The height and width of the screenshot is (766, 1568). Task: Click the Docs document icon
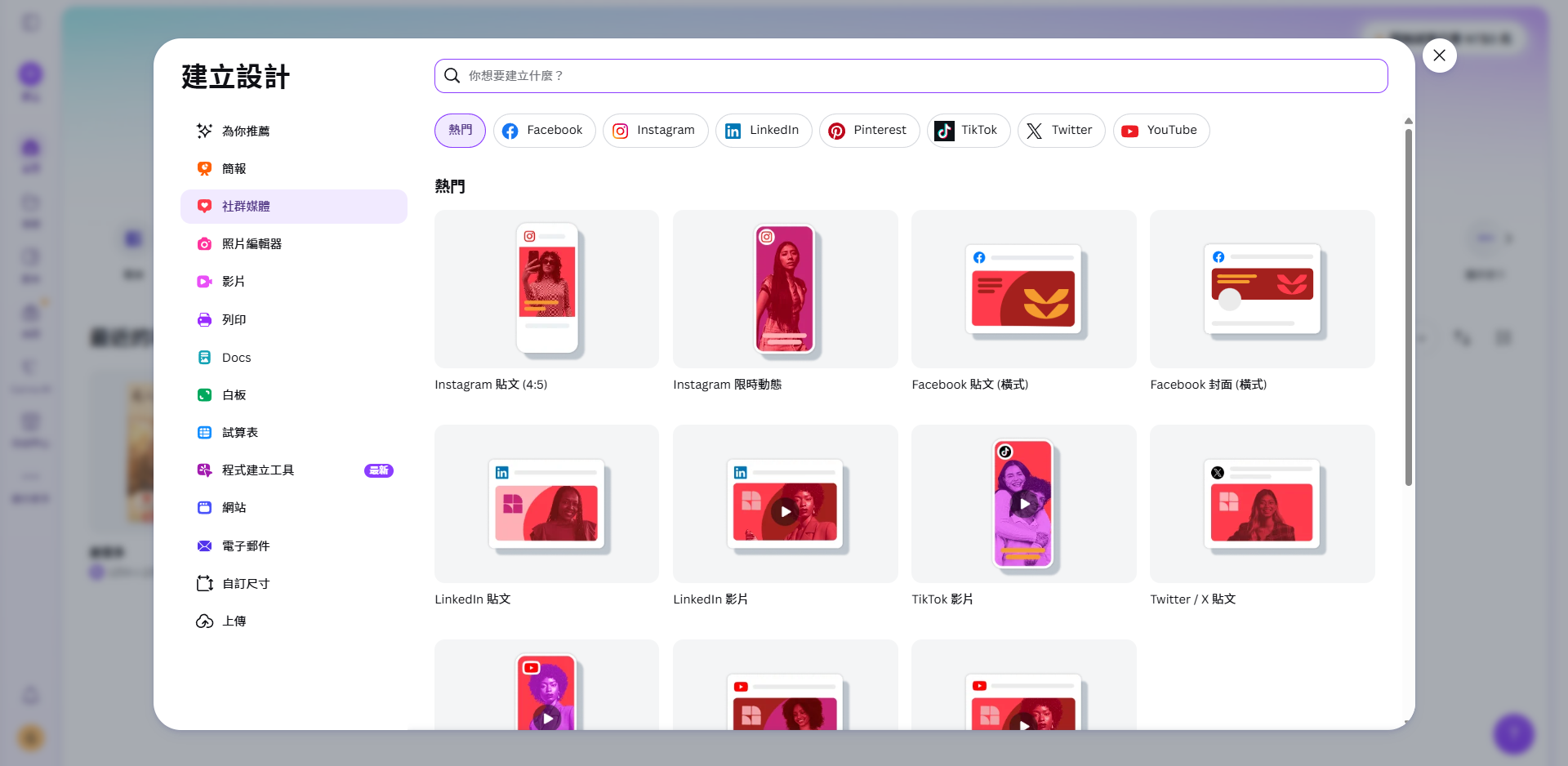pyautogui.click(x=204, y=357)
